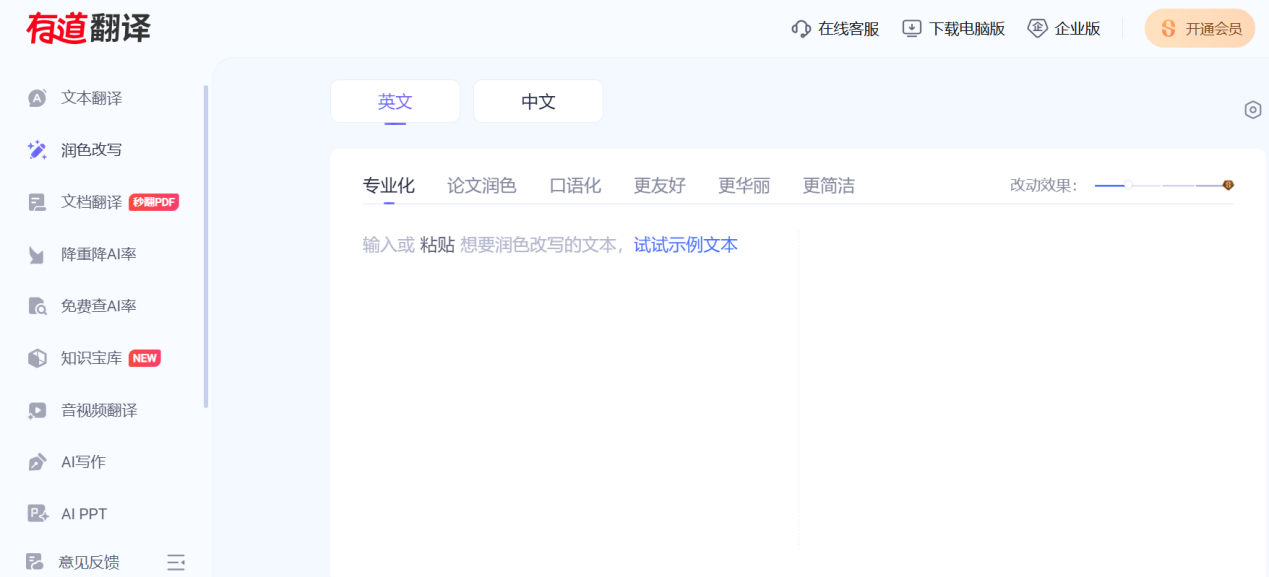The image size is (1269, 577).
Task: Click the 音视频翻译 play icon
Action: pos(37,410)
